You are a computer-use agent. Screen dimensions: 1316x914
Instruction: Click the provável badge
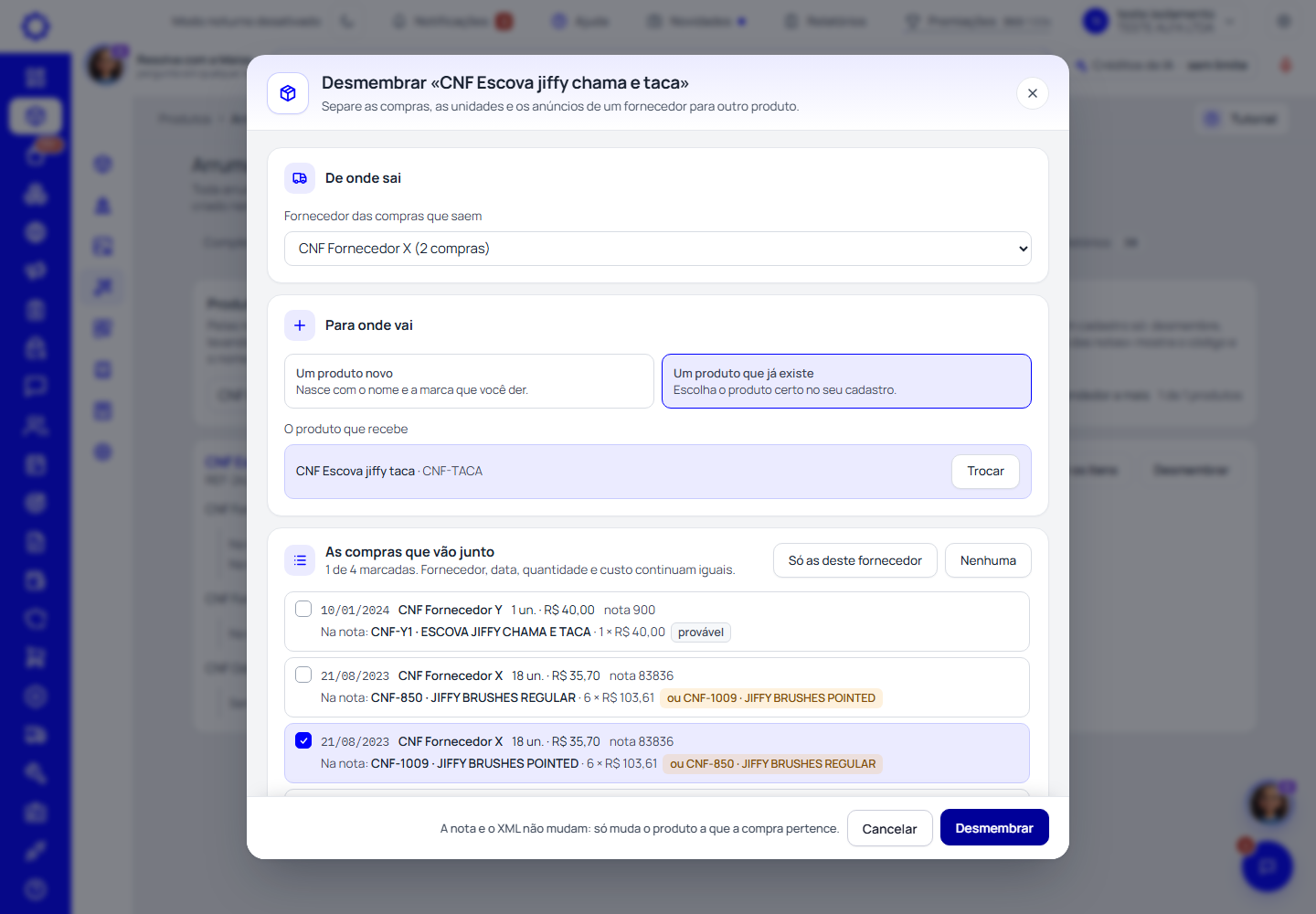click(x=701, y=632)
